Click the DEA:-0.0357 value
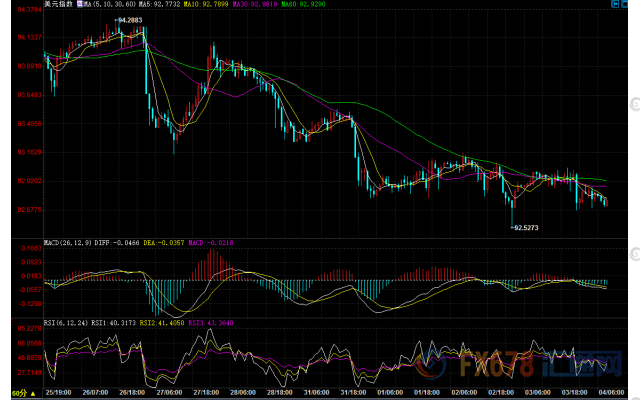This screenshot has height=400, width=640. pos(164,243)
